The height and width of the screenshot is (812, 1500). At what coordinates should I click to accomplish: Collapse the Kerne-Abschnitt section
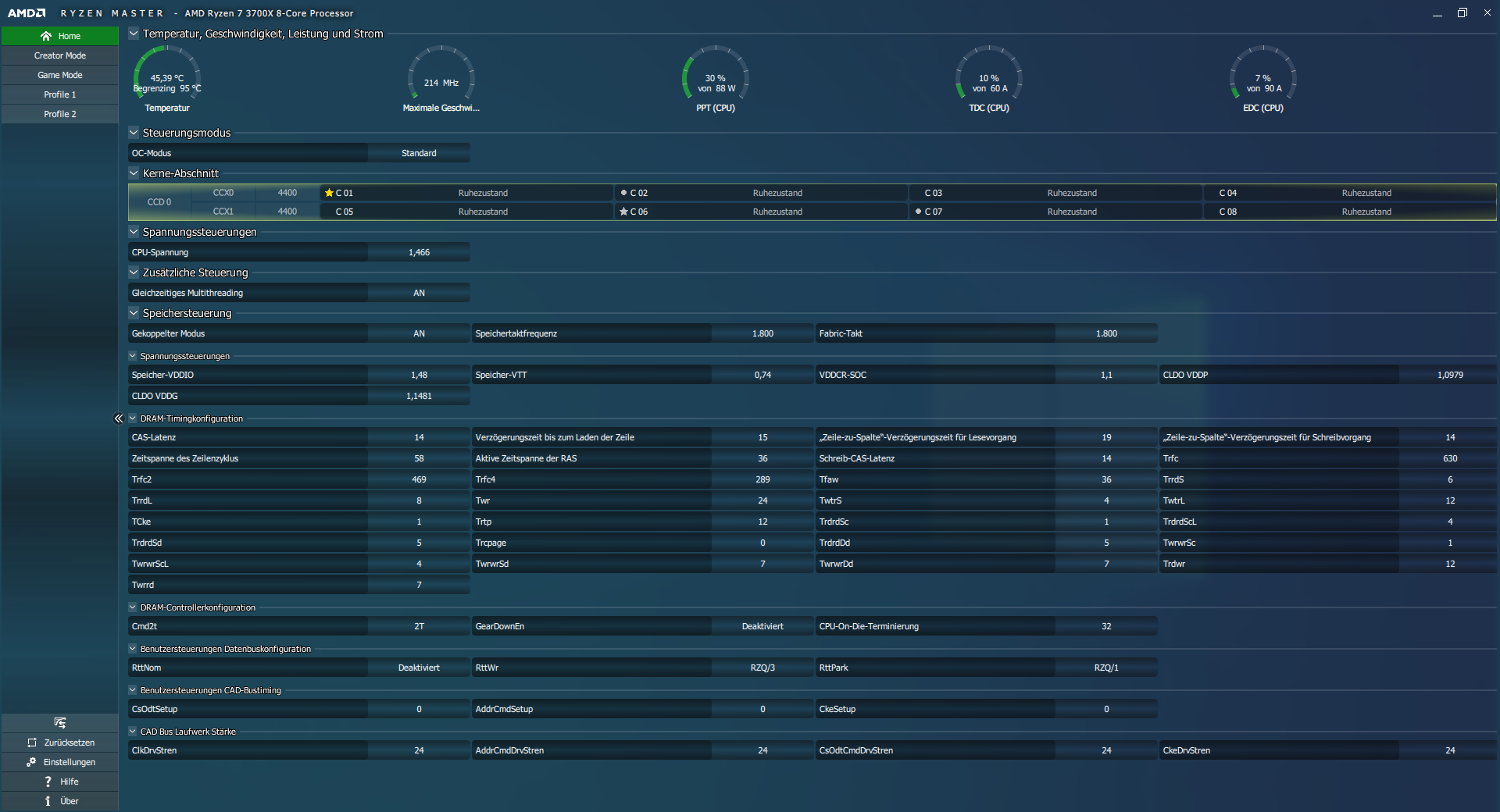(x=134, y=173)
